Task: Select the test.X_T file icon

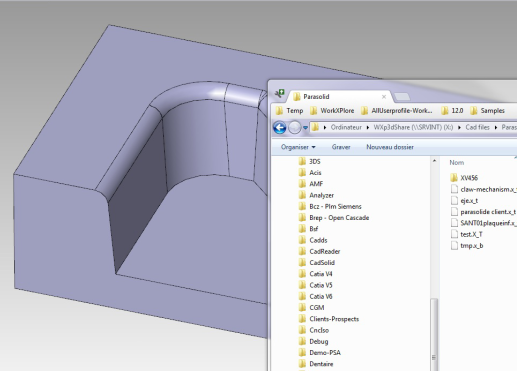Action: (454, 234)
